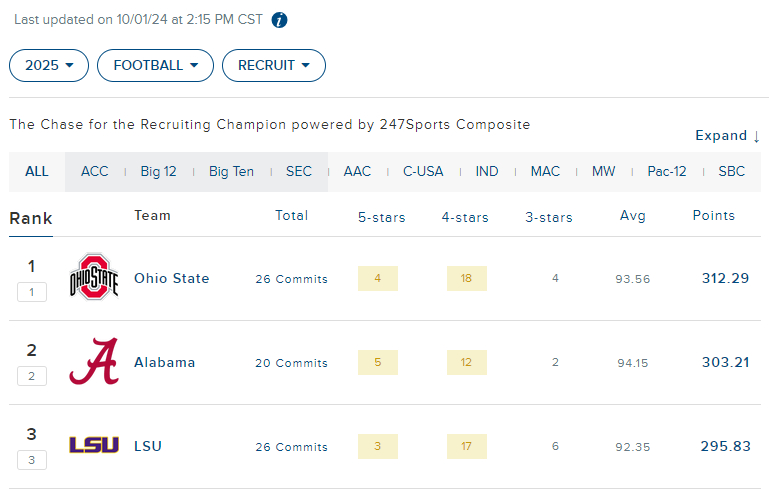This screenshot has width=769, height=489.
Task: Click Ohio State's highlighted 5-stars count
Action: pos(378,278)
